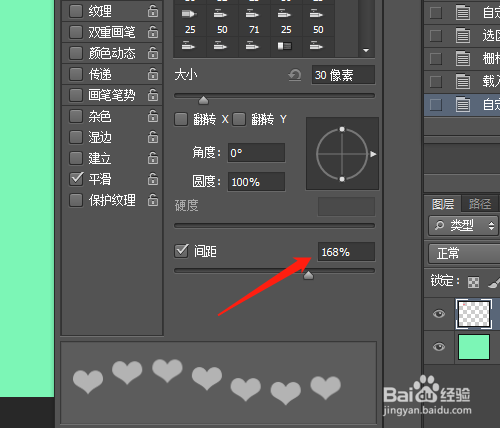Screen dimensions: 500x428
Task: Click the dialog icon in the highlighted action row
Action: point(463,104)
